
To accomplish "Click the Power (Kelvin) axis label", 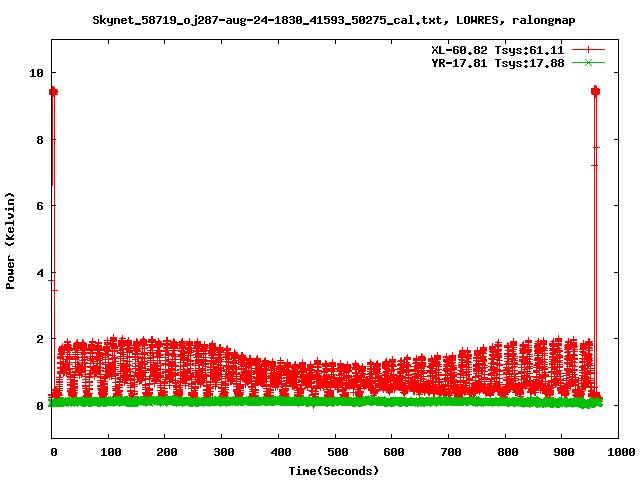I will [x=10, y=241].
